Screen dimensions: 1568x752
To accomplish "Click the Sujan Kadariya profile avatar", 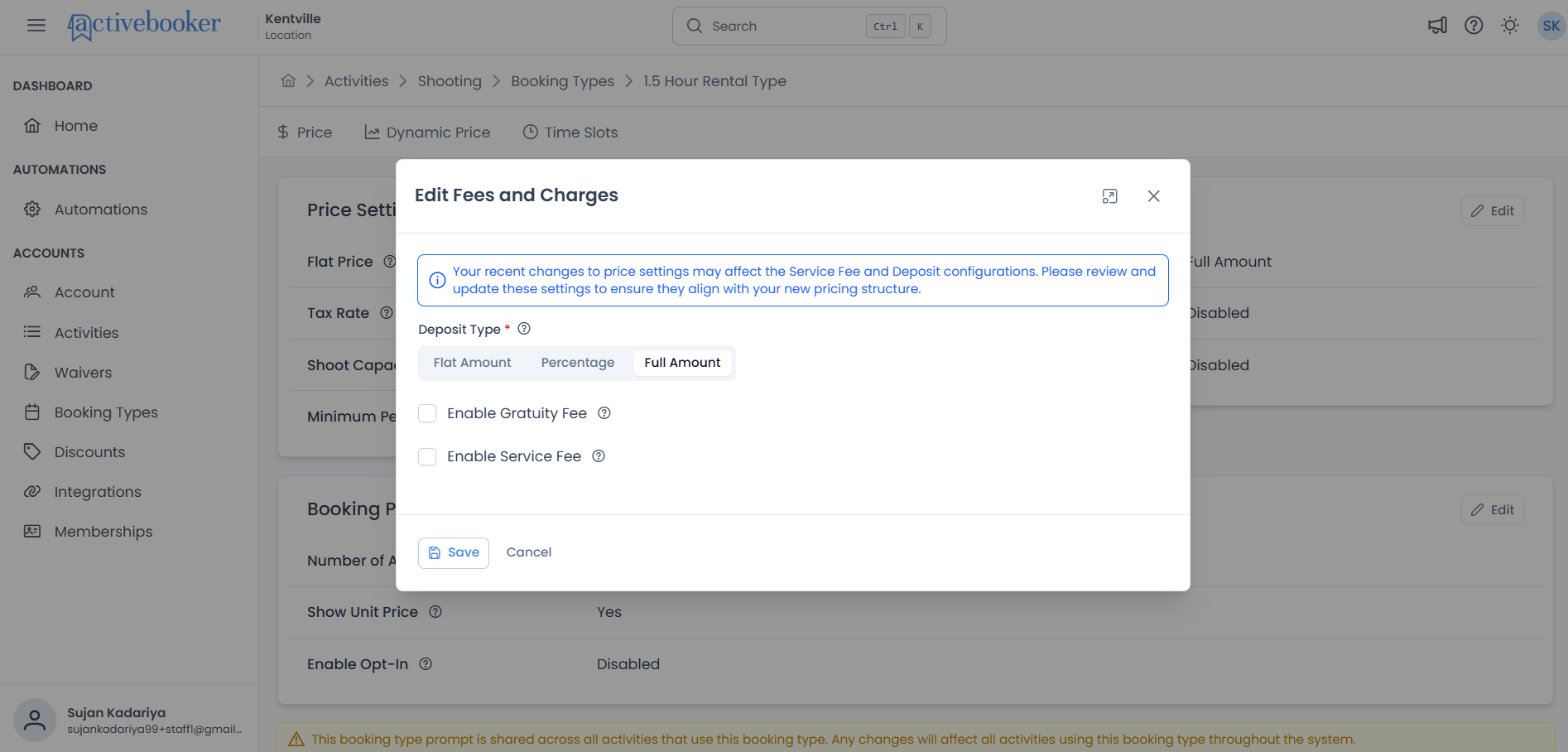I will [x=35, y=721].
